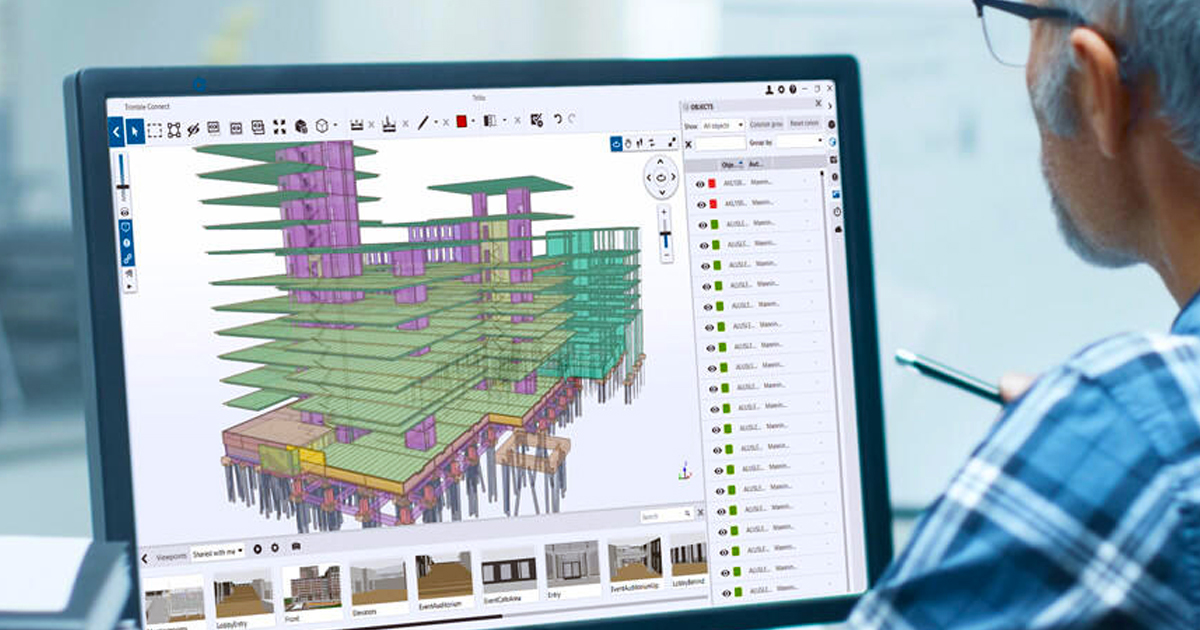Click the clock history icon in right sidebar
1200x630 pixels.
pos(837,212)
